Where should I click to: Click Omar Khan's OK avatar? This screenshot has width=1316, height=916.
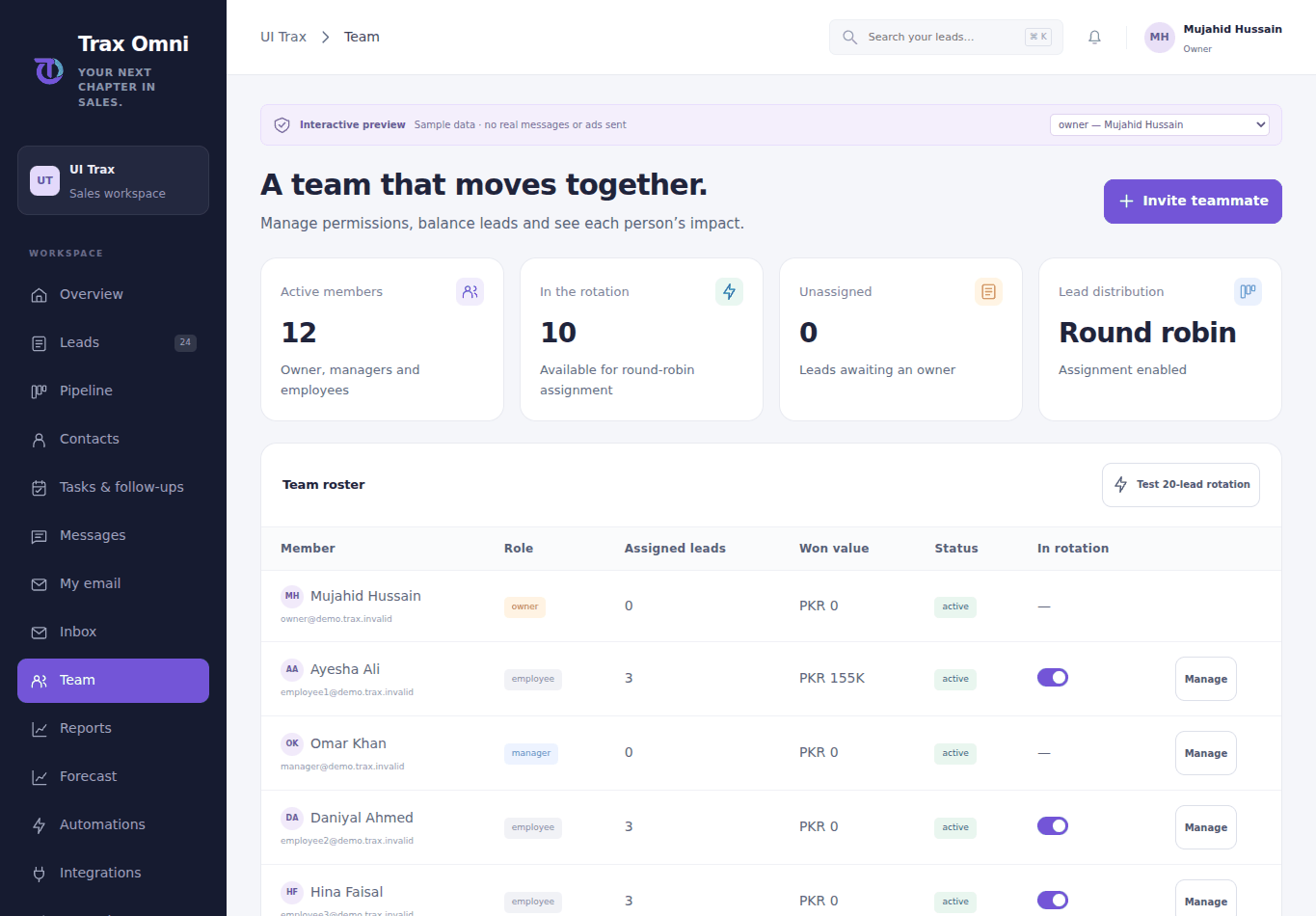292,743
